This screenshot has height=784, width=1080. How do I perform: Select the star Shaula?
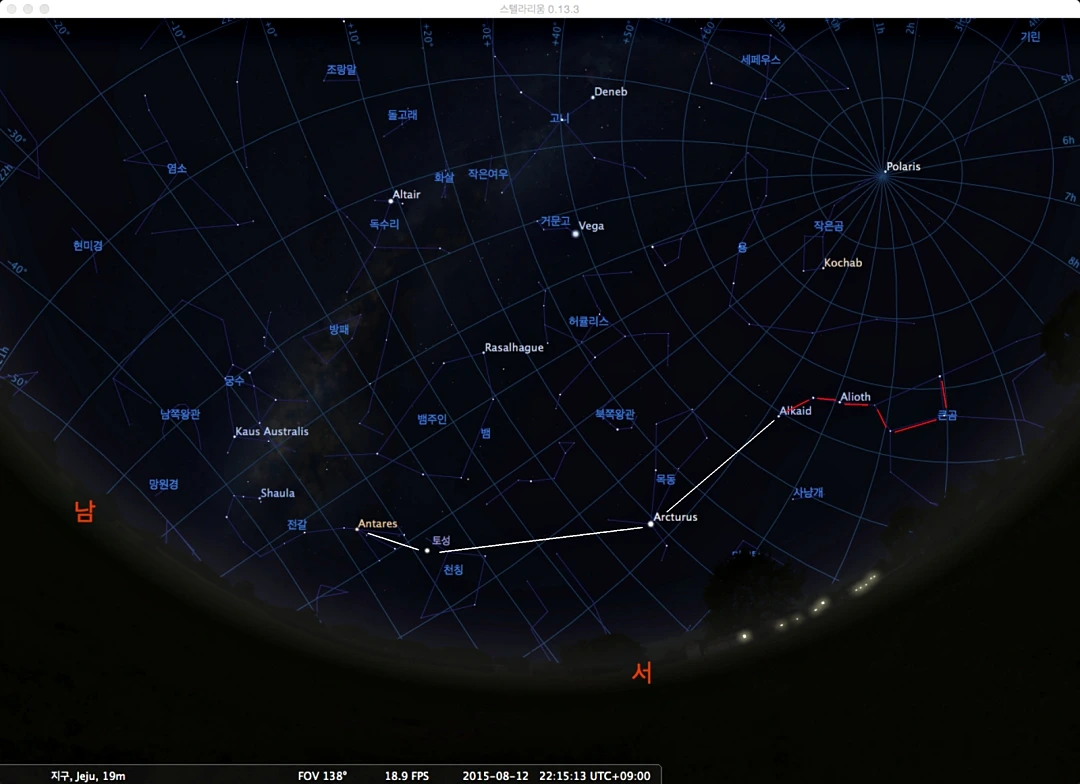(260, 499)
